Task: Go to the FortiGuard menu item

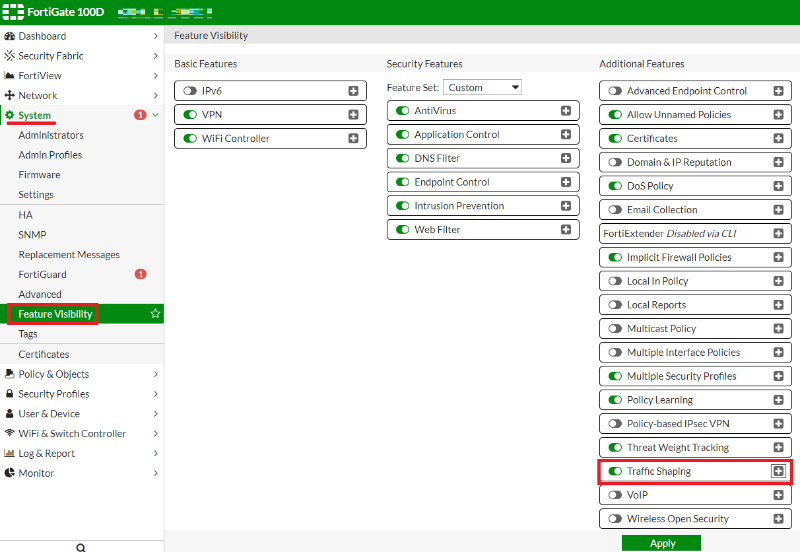Action: tap(42, 274)
